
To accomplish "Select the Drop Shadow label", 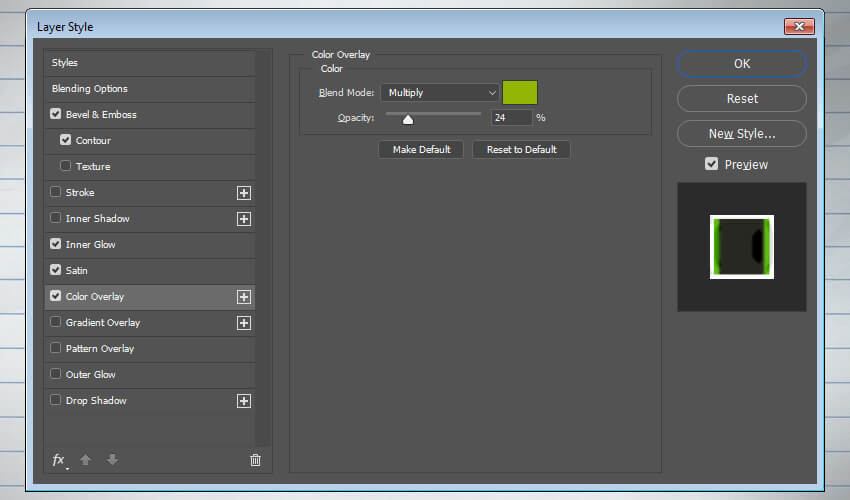I will pyautogui.click(x=96, y=401).
